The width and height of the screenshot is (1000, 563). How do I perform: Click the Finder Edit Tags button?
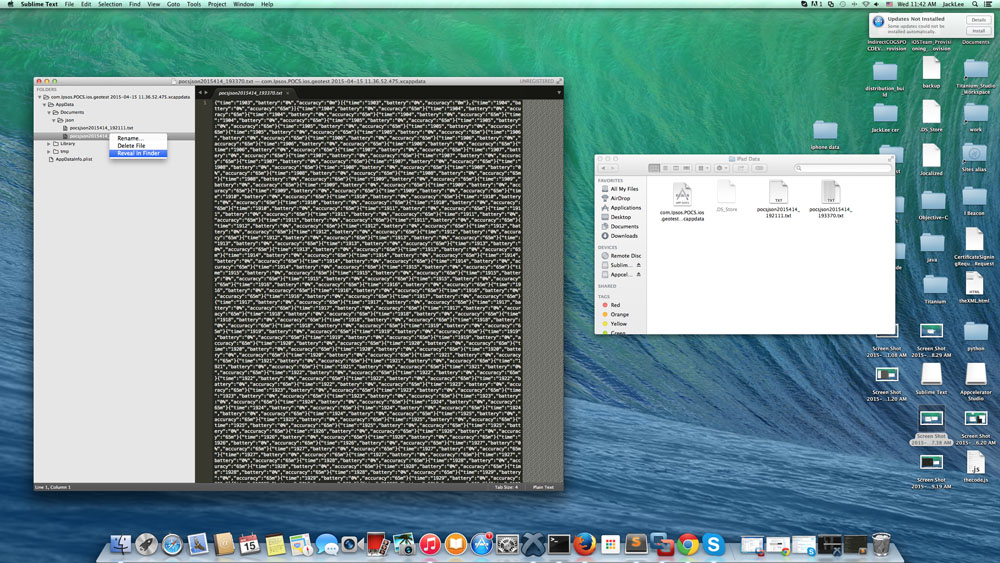(759, 168)
